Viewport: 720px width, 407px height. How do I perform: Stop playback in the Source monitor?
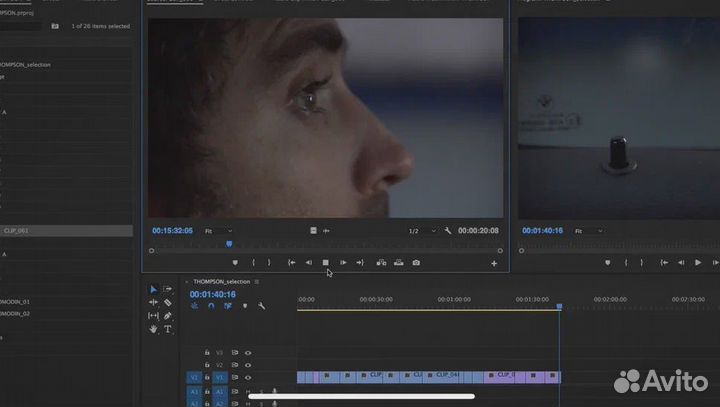click(325, 263)
